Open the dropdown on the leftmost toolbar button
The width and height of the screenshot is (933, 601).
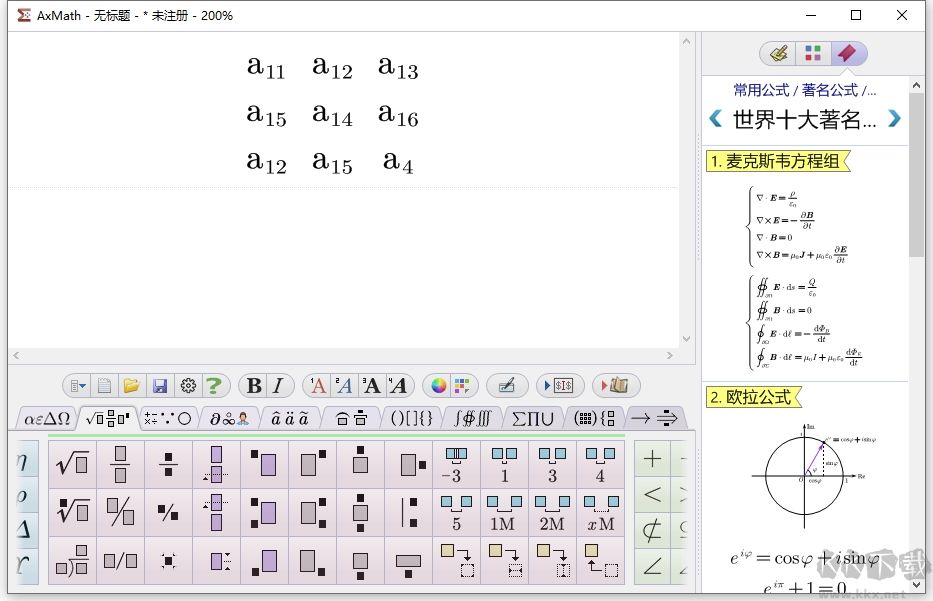(x=79, y=386)
